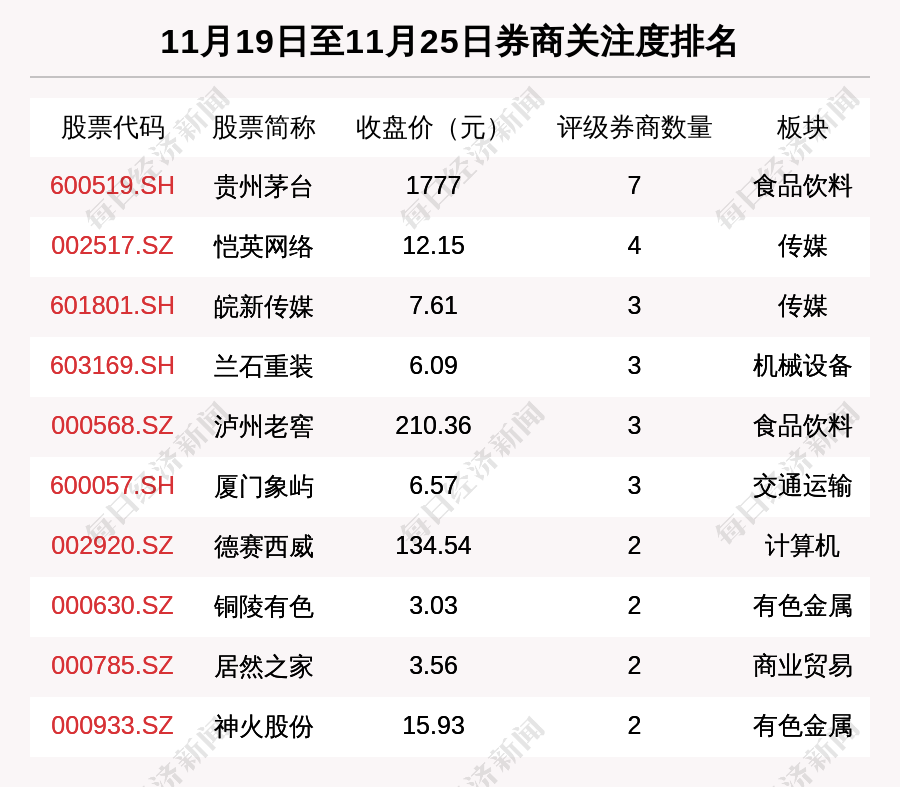
Task: Click broker count 2 in 德赛西威 row
Action: [x=634, y=545]
